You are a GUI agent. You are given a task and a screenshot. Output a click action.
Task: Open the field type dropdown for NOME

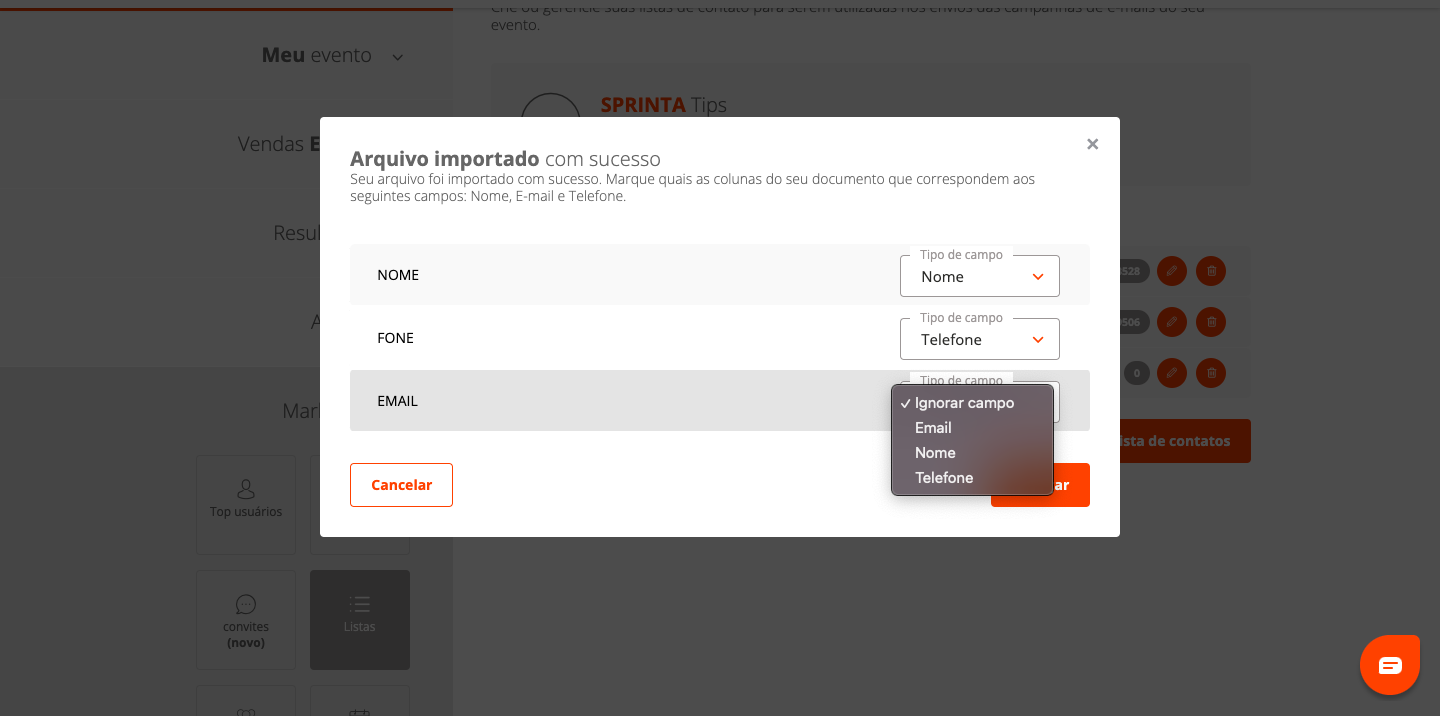tap(979, 276)
